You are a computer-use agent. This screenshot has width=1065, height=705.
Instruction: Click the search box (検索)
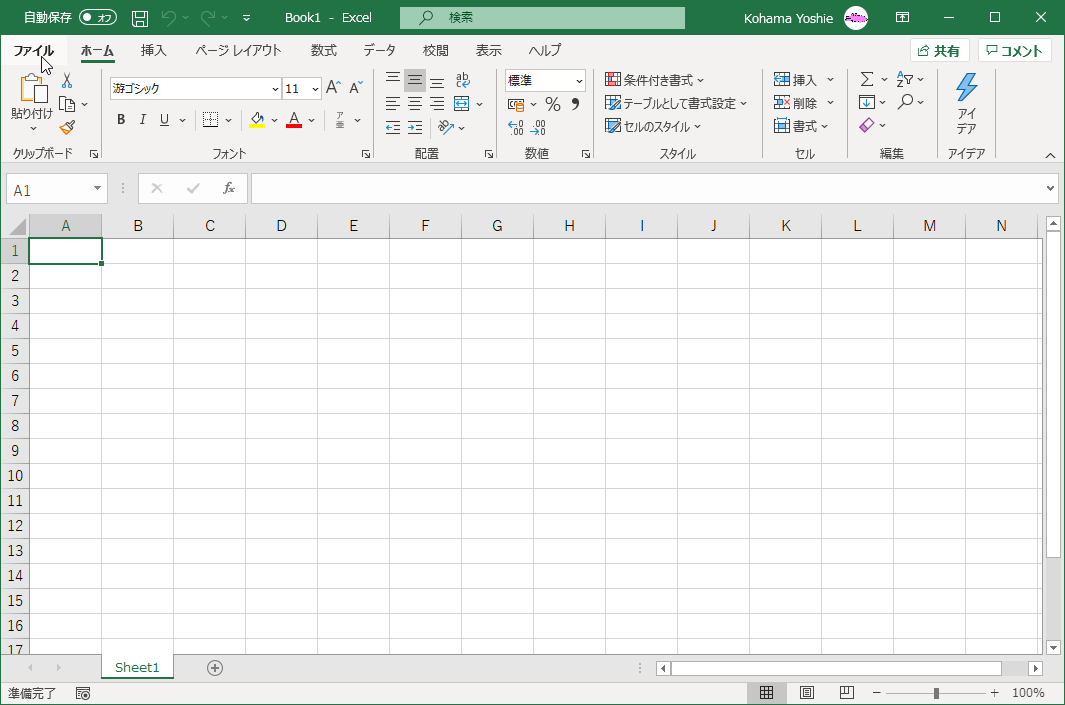coord(542,18)
